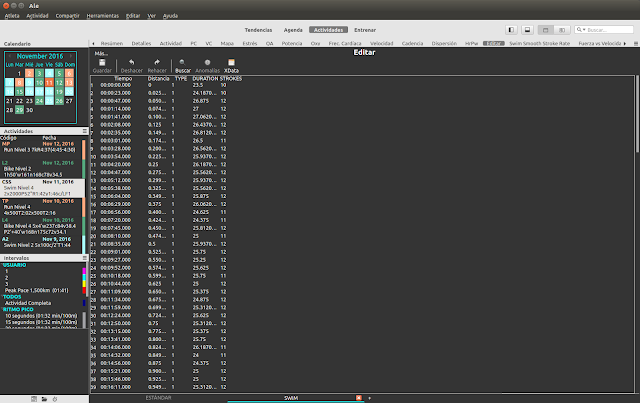The height and width of the screenshot is (403, 640).
Task: Select the L2 Bike Nivel 2 activity
Action: (x=41, y=169)
